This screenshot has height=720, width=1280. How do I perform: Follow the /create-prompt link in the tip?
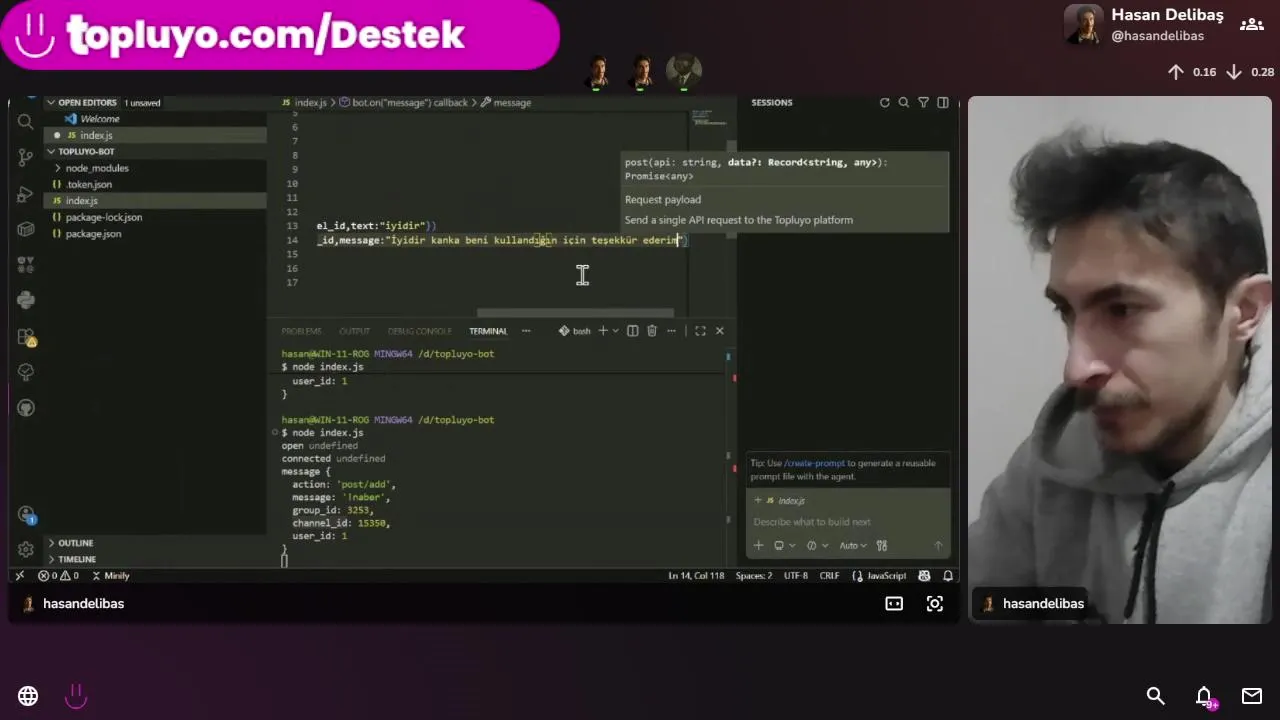point(814,463)
